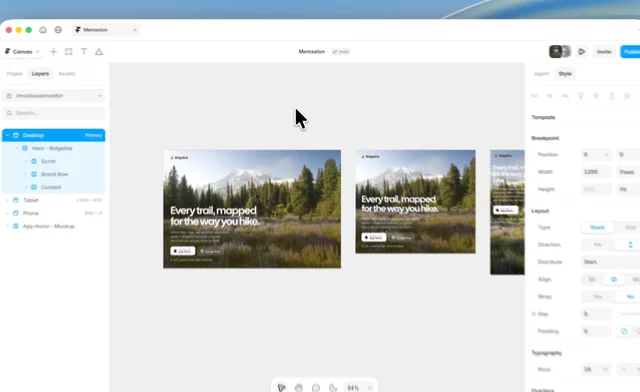Select the Scrim layer
640x392 pixels.
click(x=53, y=161)
